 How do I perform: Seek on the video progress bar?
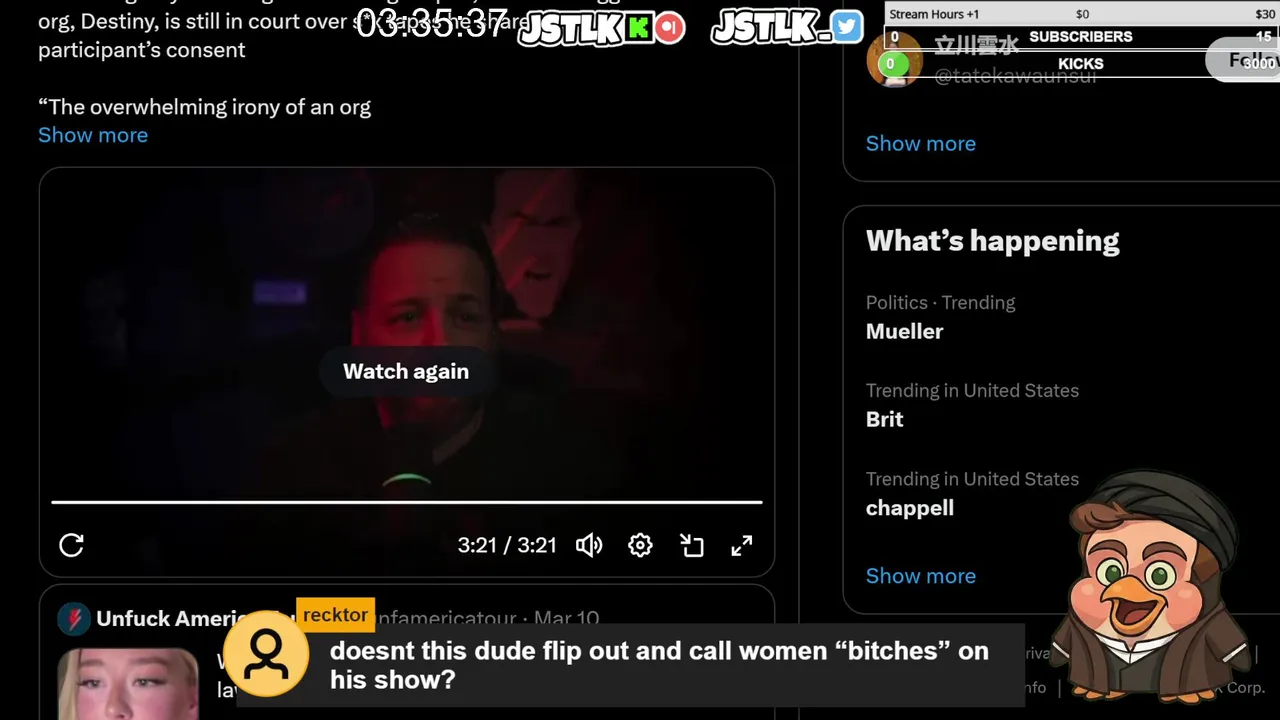click(x=406, y=502)
